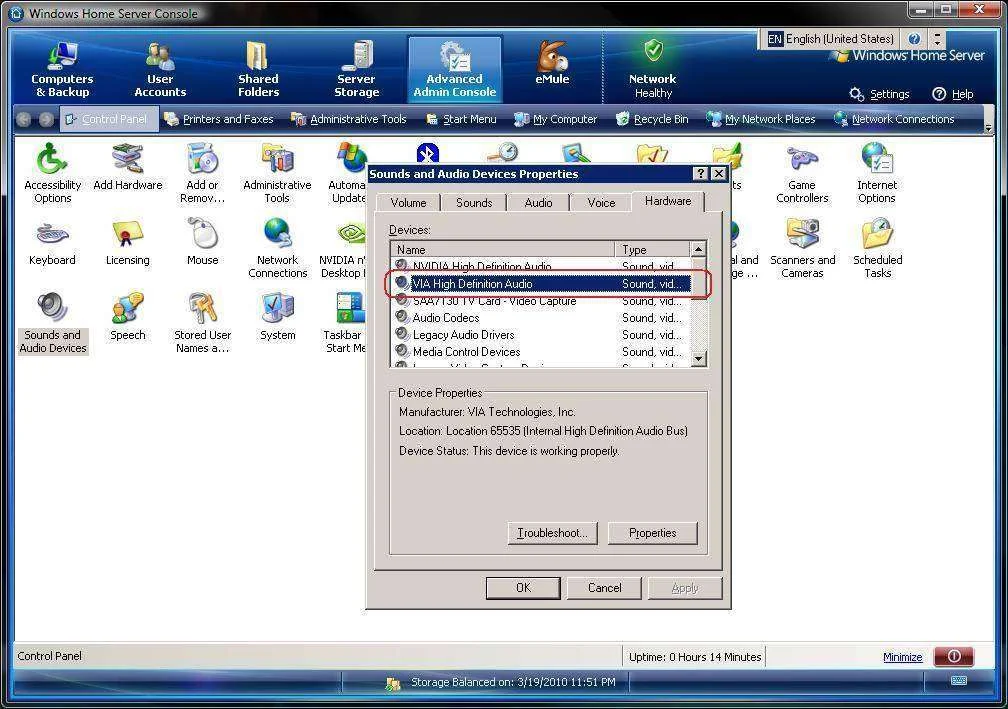This screenshot has width=1008, height=709.
Task: Expand toolbar overflow arrow at right
Action: (x=988, y=127)
